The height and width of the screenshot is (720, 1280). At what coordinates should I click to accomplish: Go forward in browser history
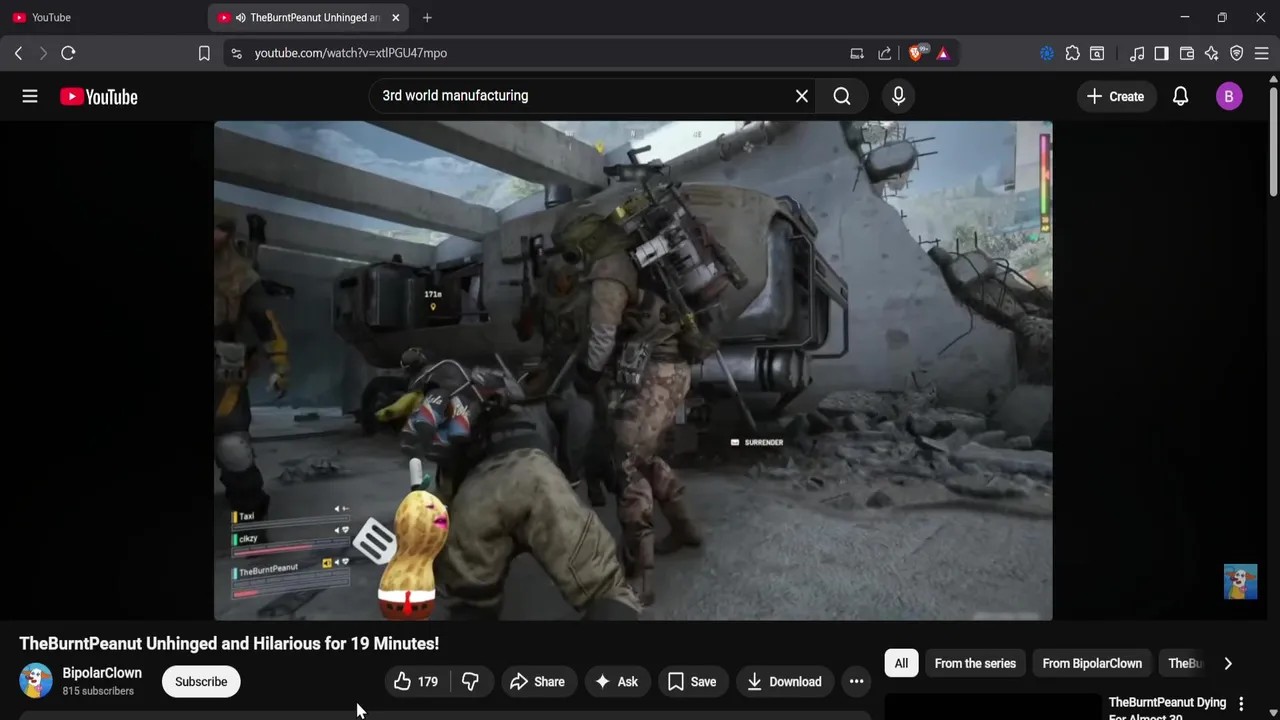click(x=43, y=53)
